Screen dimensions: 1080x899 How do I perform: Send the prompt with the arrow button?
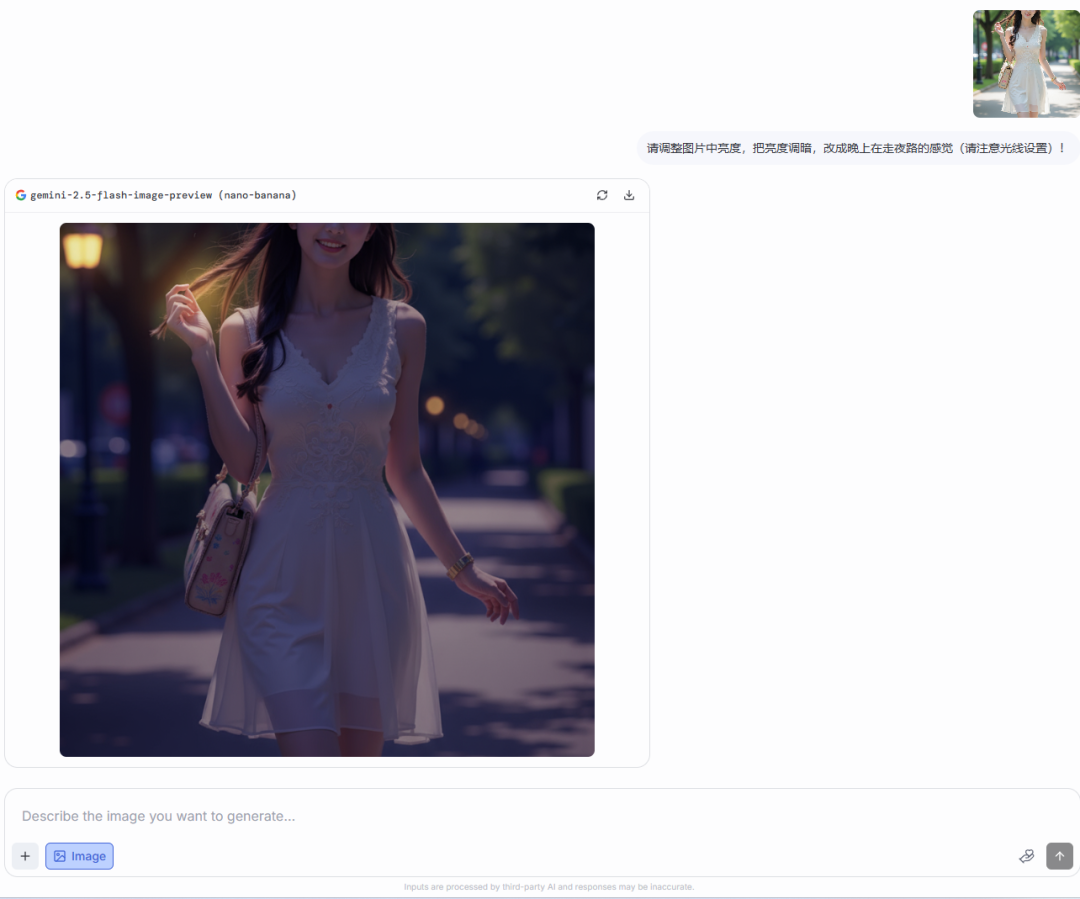pos(1059,856)
